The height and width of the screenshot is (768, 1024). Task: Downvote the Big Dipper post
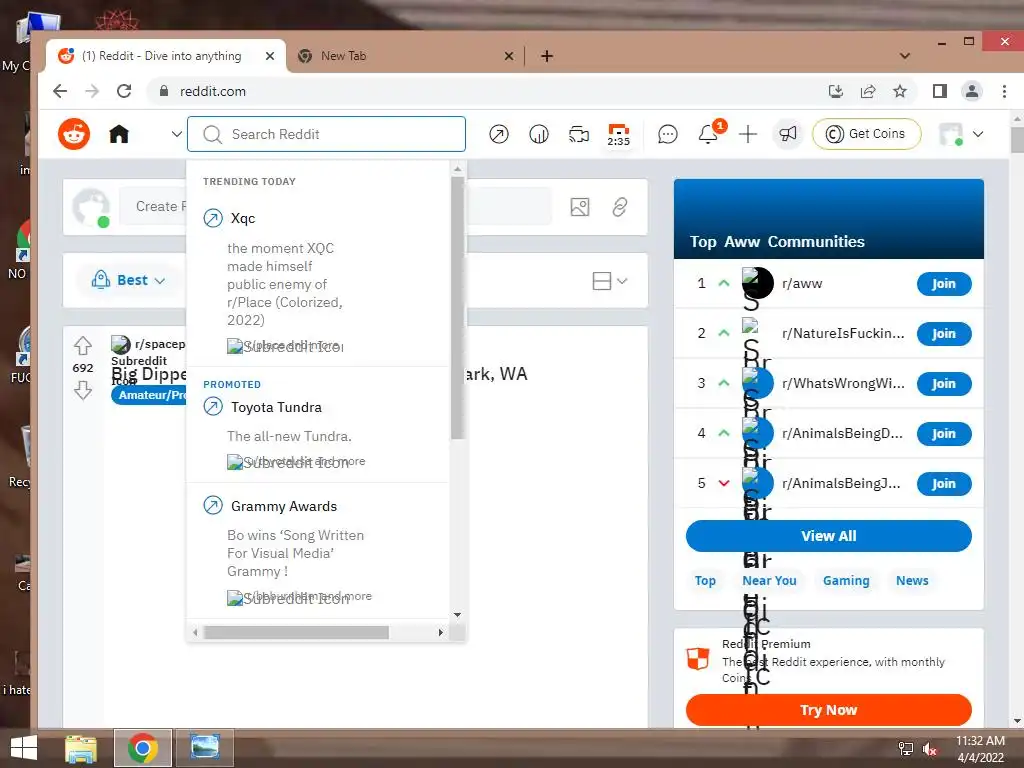83,391
